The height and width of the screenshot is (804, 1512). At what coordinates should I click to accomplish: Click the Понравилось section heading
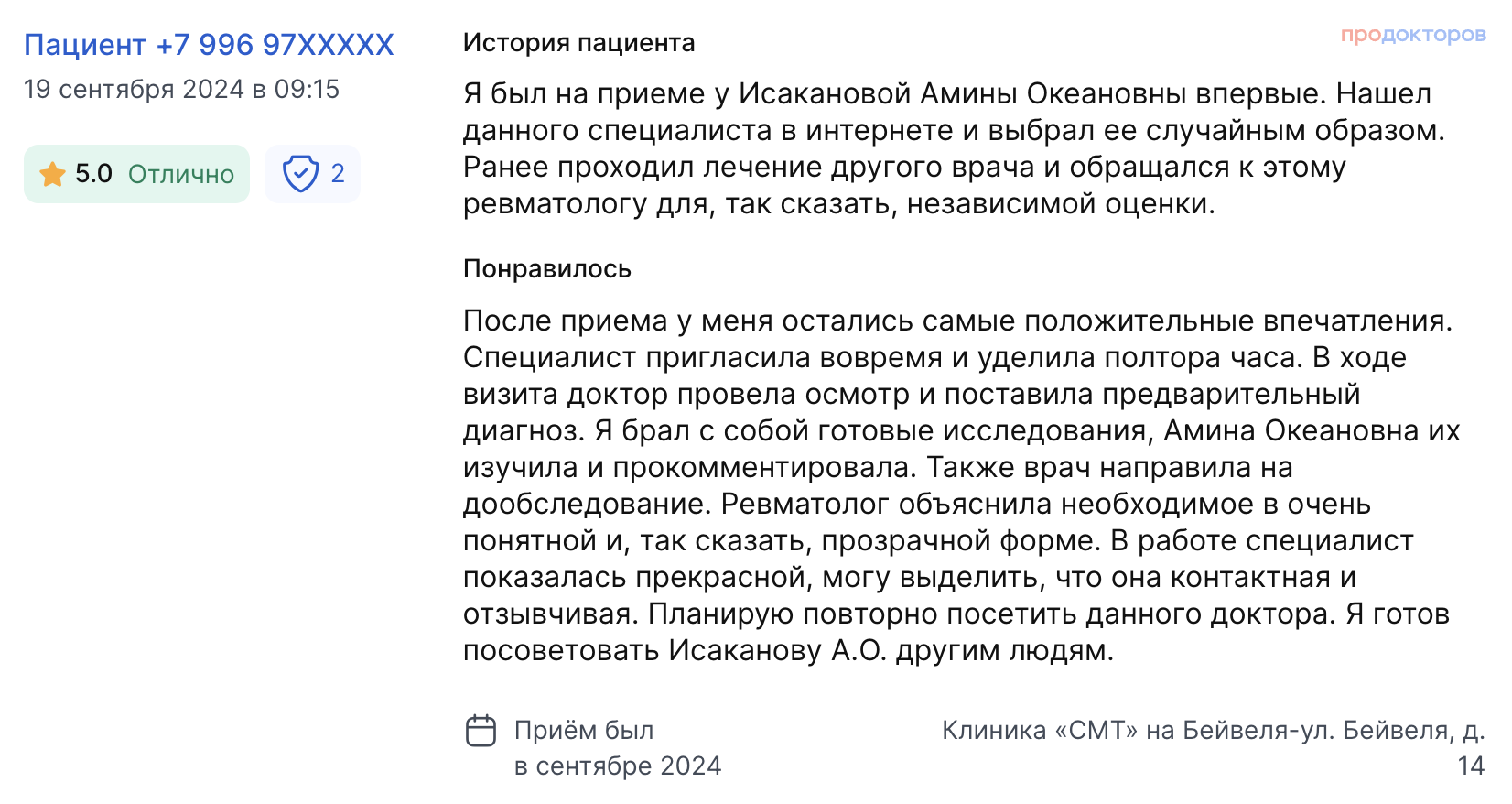pos(547,269)
